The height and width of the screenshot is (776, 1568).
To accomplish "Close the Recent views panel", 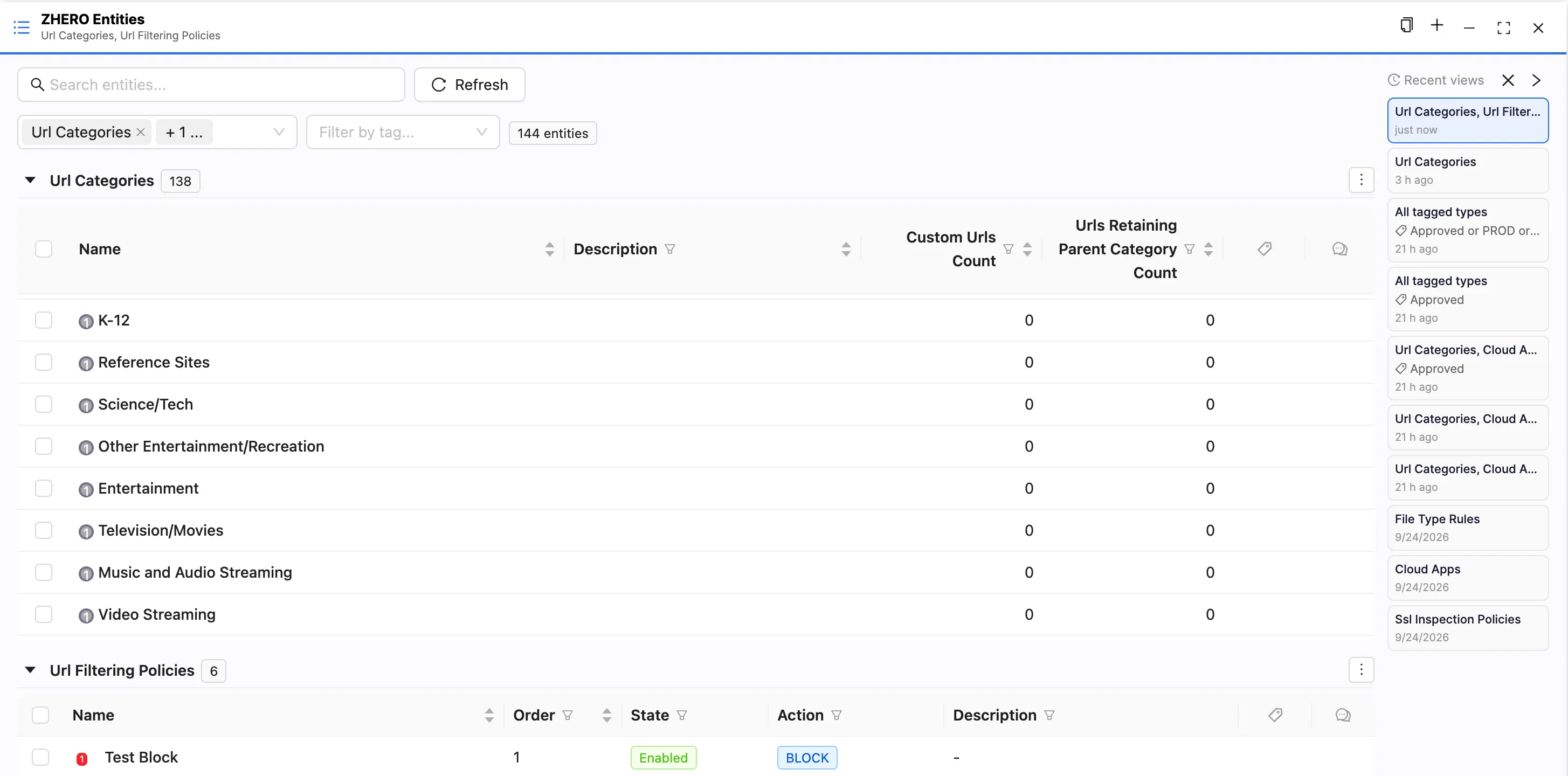I will [x=1508, y=80].
